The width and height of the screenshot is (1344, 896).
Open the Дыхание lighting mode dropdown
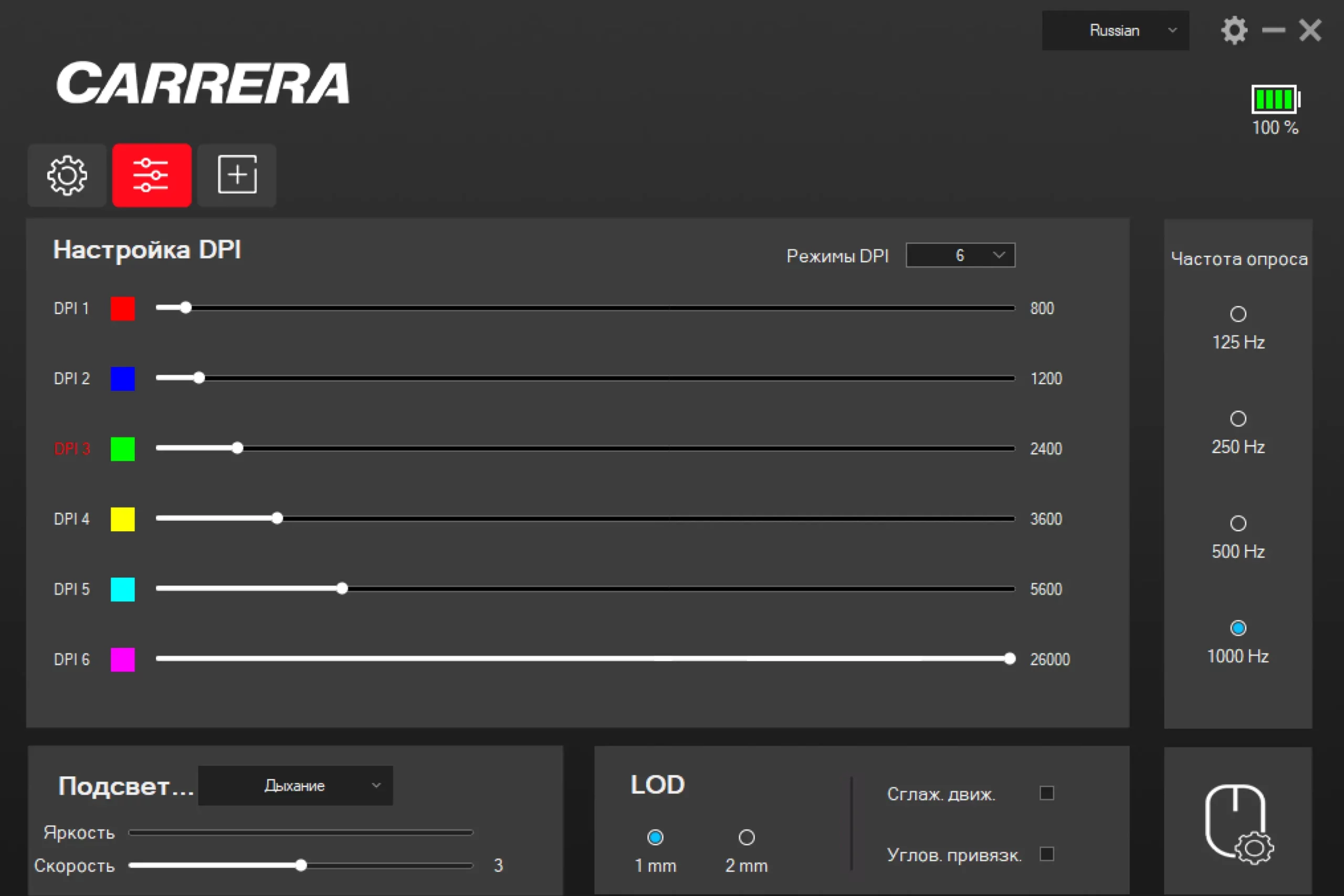(295, 786)
